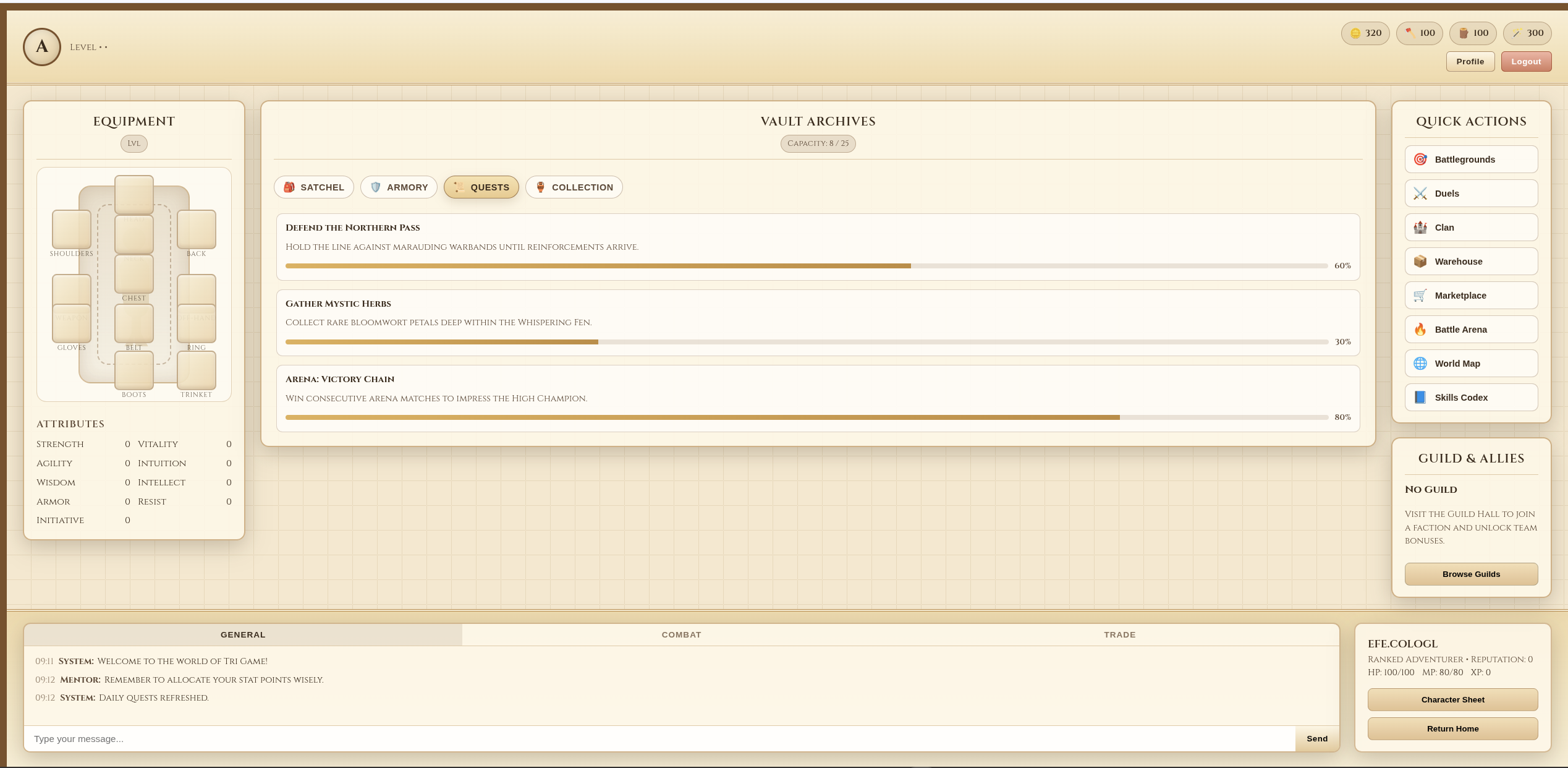Select the Trade chat tab

[x=1119, y=635]
